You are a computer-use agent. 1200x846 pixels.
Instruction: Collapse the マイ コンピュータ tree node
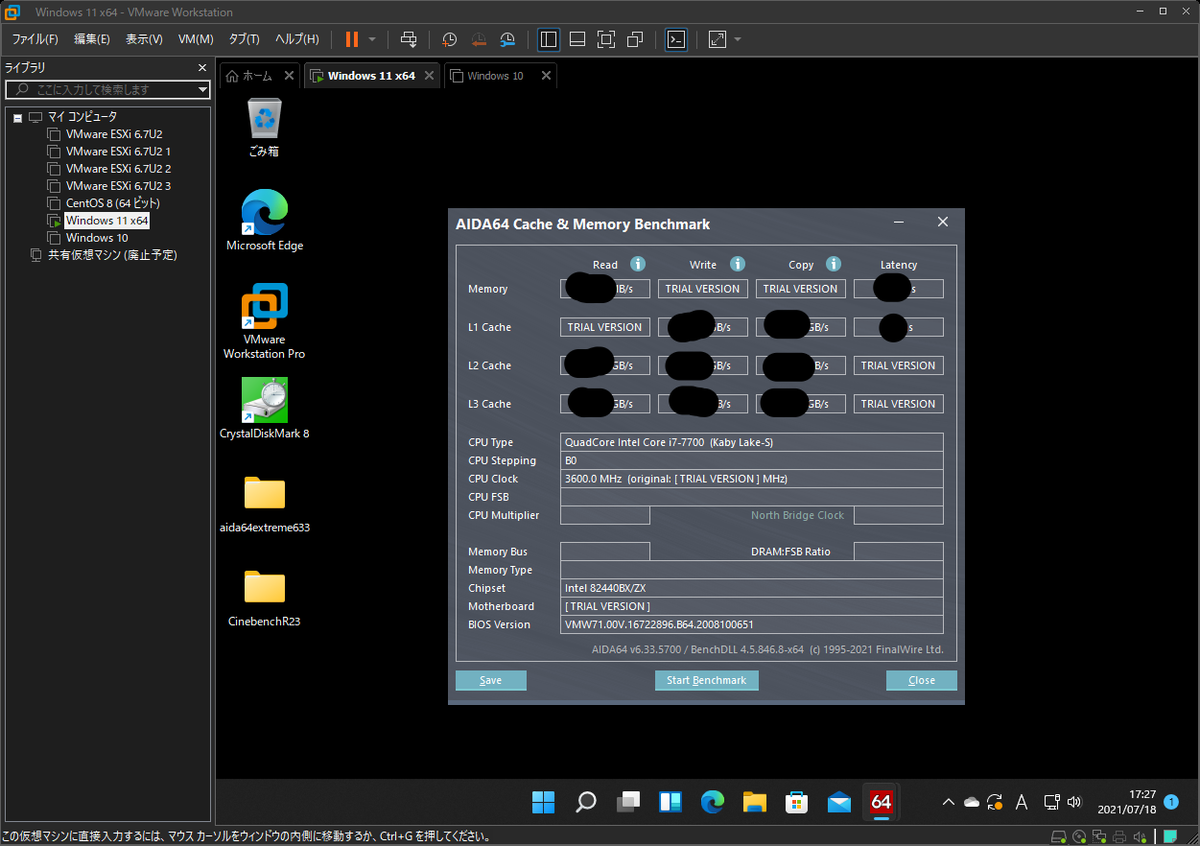click(18, 117)
